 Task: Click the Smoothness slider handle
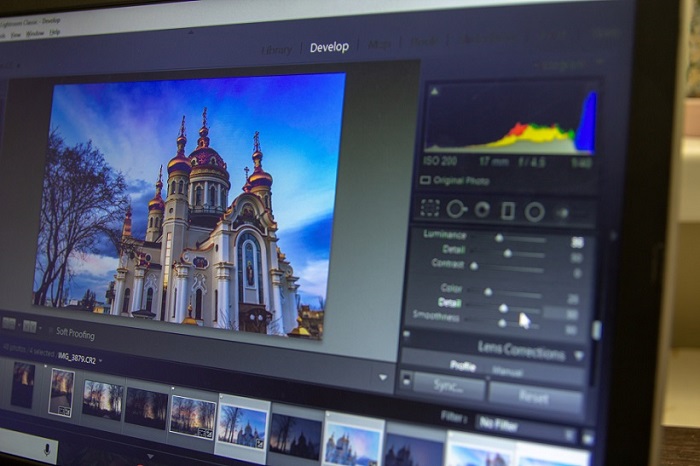(502, 323)
